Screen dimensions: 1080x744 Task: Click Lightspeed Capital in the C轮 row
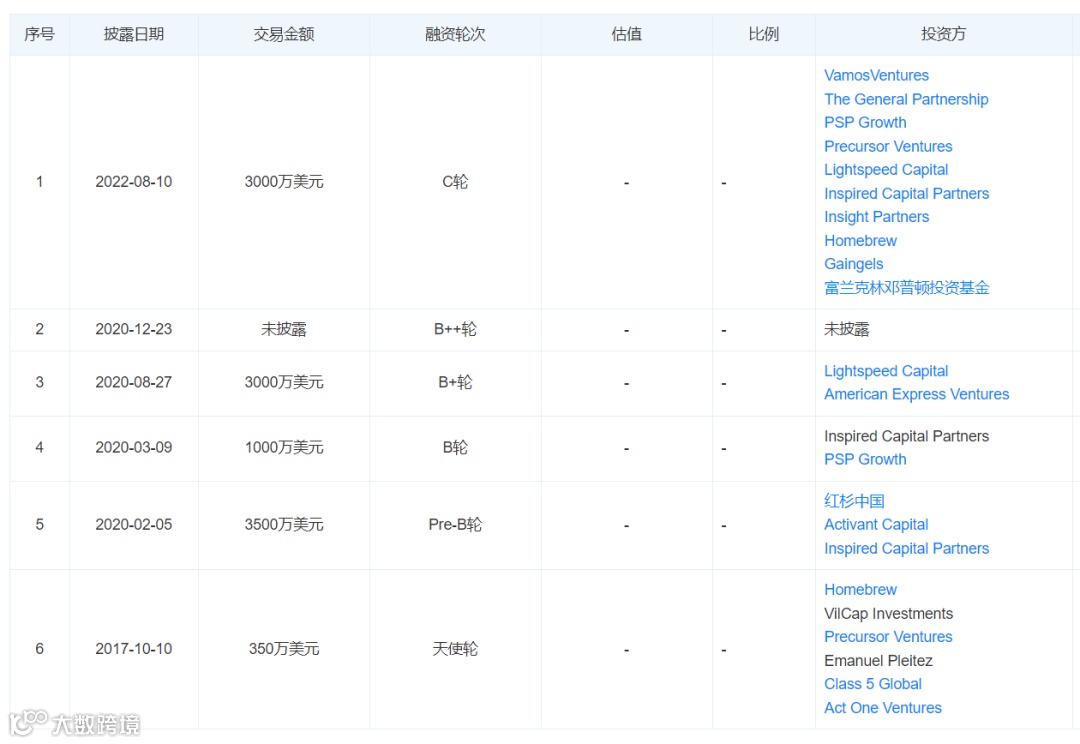pyautogui.click(x=886, y=169)
